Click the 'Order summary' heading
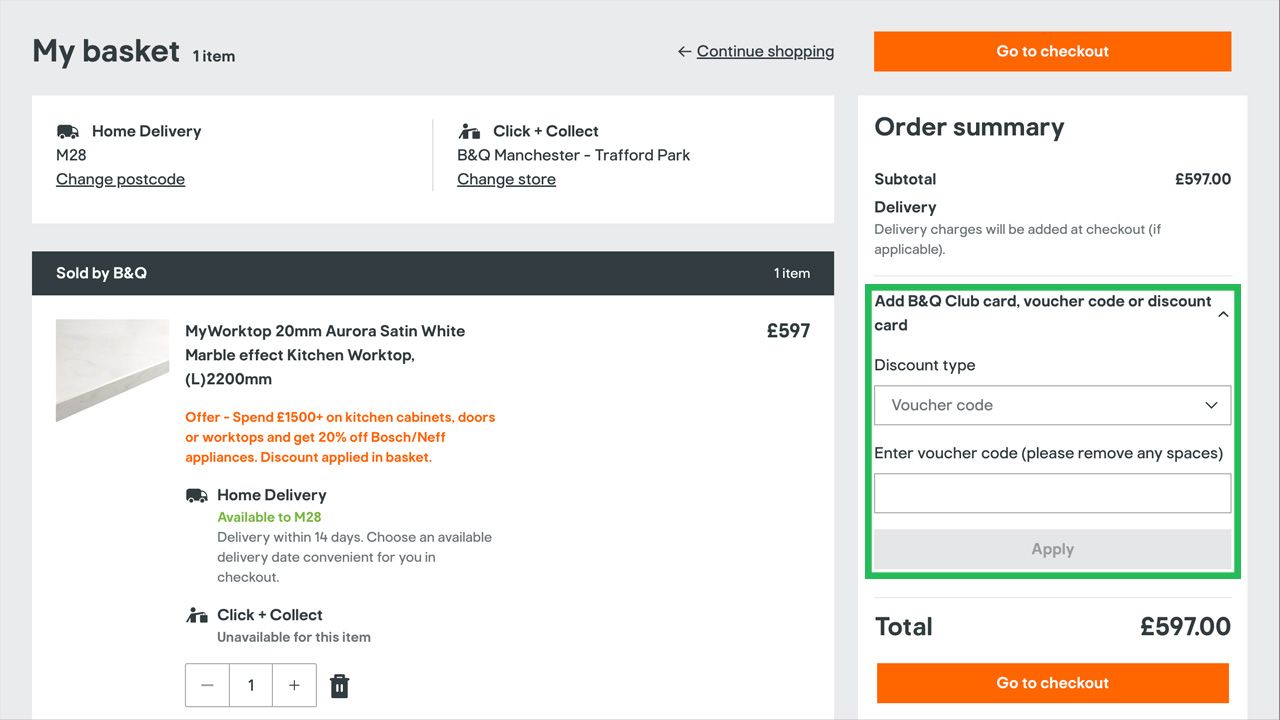This screenshot has width=1280, height=720. (x=969, y=127)
